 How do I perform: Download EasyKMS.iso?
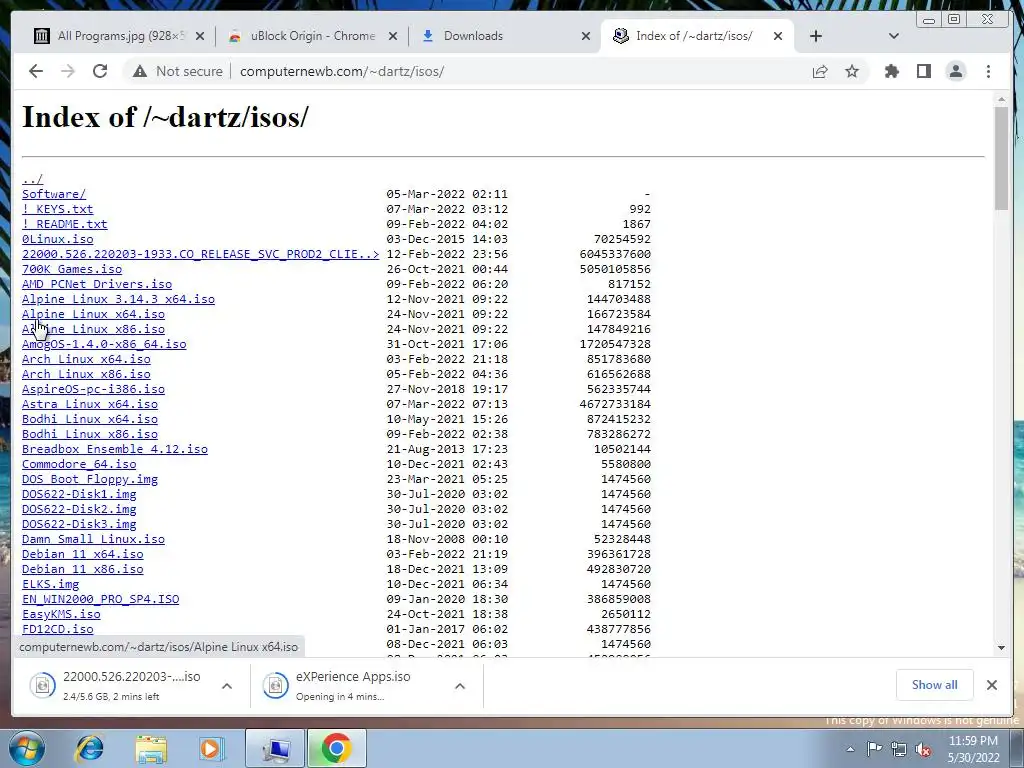pos(61,615)
